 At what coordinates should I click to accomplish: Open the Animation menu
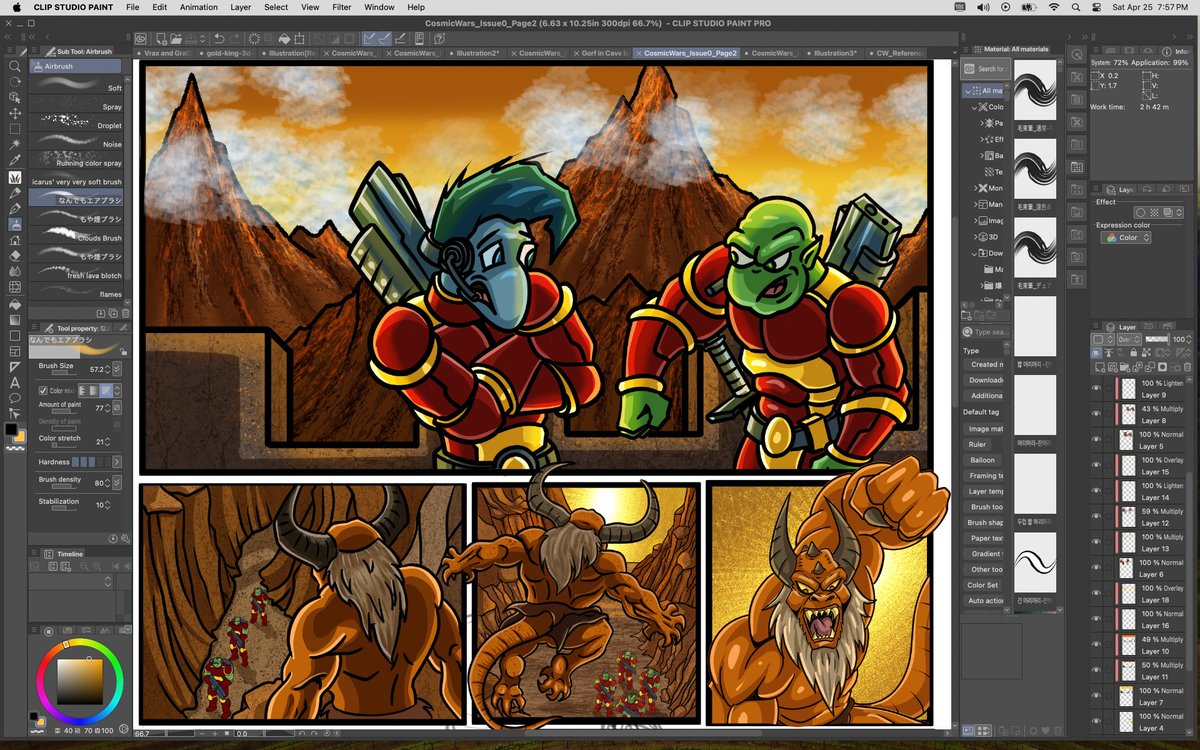point(198,7)
